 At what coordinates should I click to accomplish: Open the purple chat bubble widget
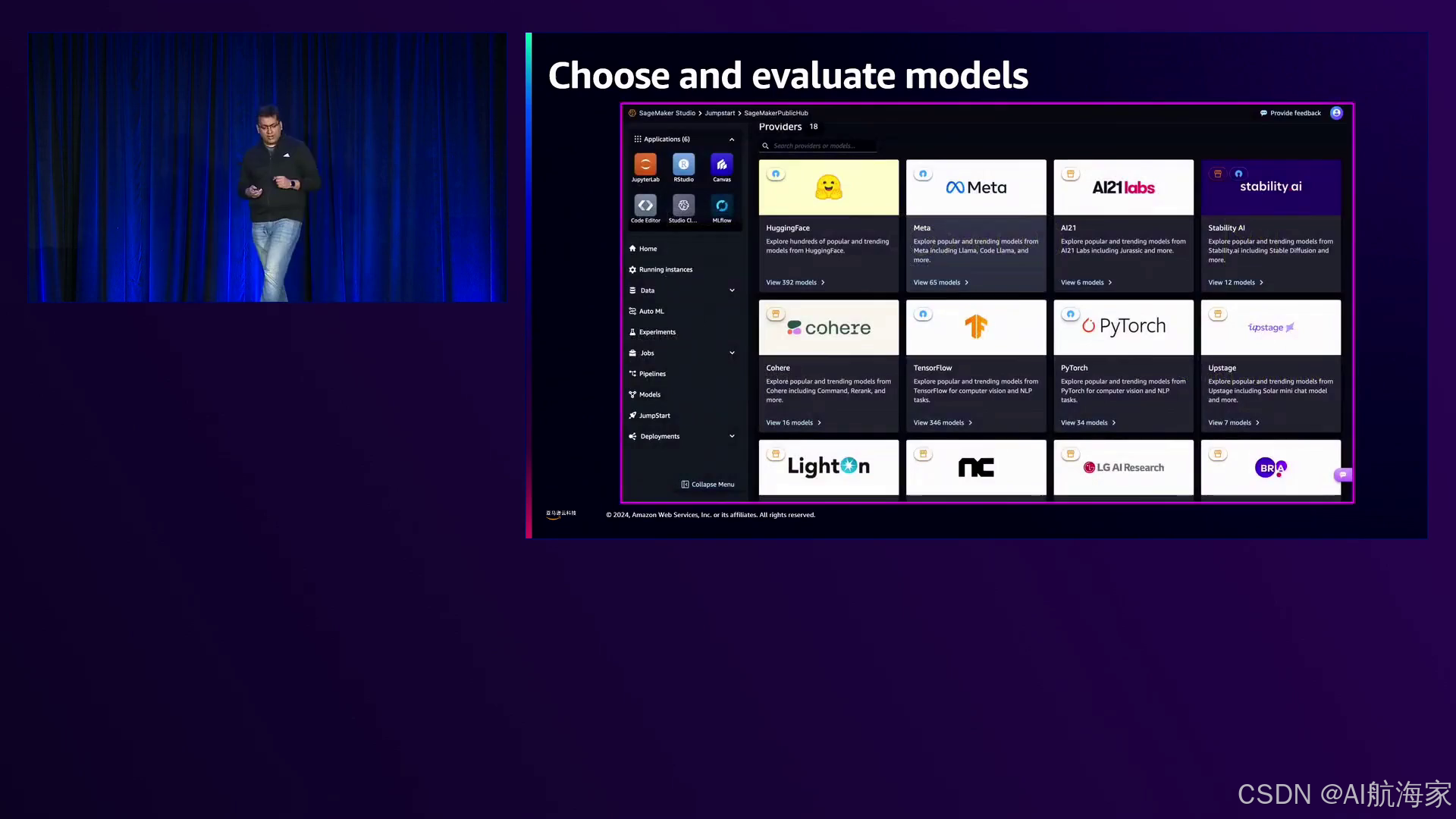[x=1343, y=475]
